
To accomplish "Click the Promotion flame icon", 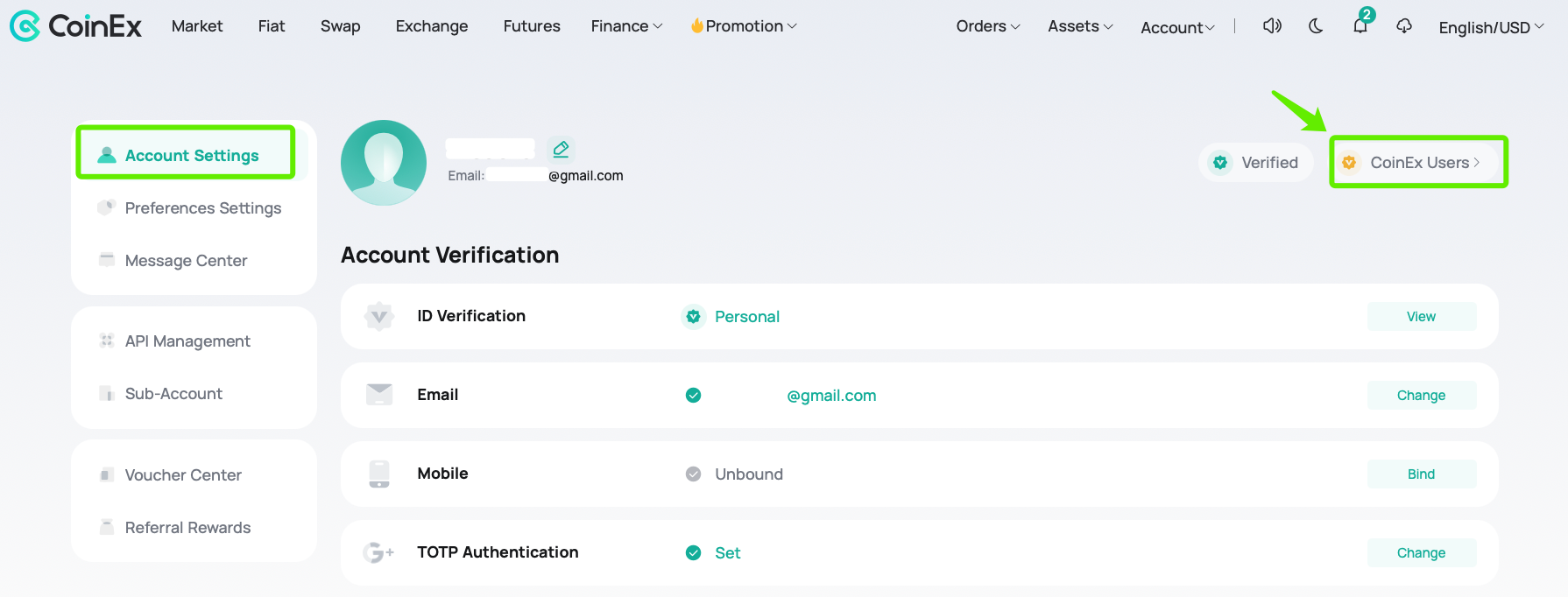I will click(697, 25).
